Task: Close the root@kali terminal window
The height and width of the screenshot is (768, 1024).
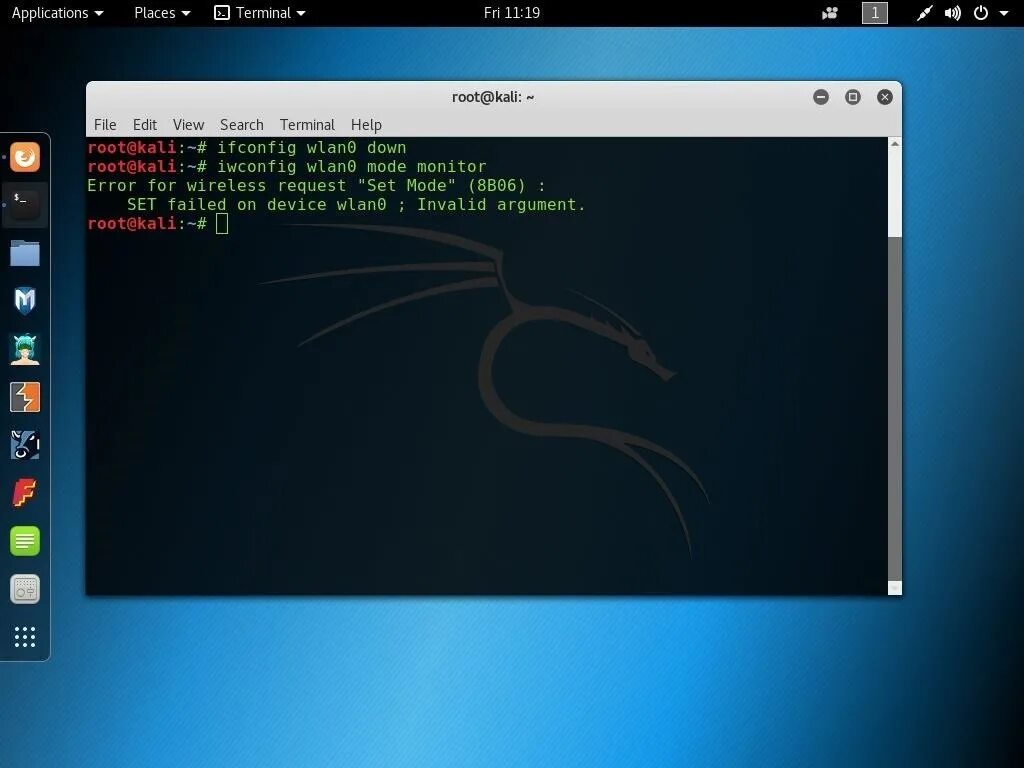Action: click(x=885, y=97)
